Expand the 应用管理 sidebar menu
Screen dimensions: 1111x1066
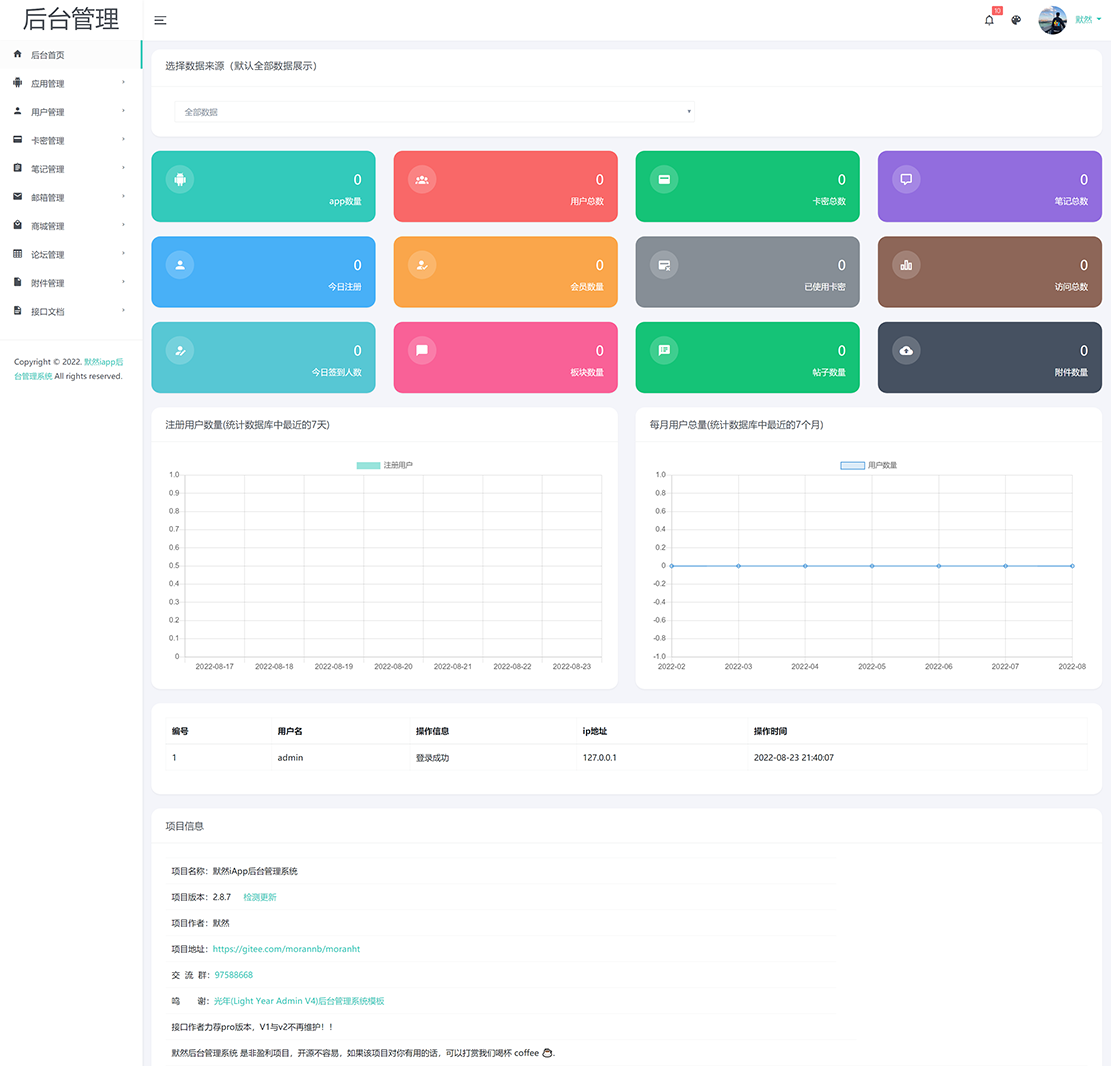pos(70,84)
